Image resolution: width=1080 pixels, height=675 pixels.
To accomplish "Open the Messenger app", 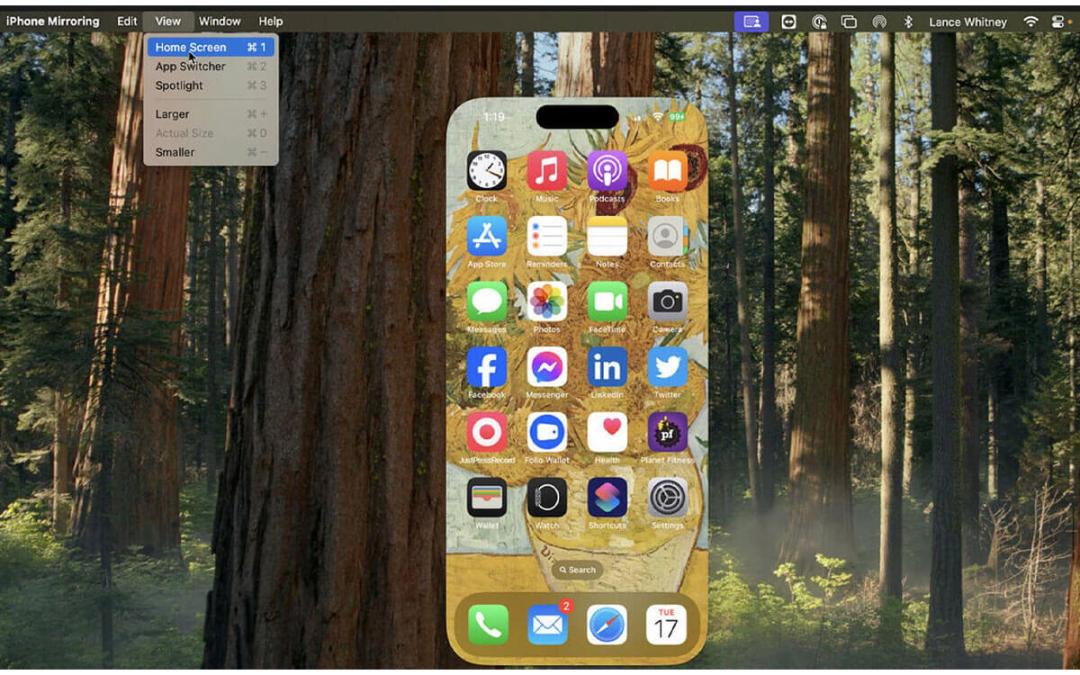I will coord(547,366).
